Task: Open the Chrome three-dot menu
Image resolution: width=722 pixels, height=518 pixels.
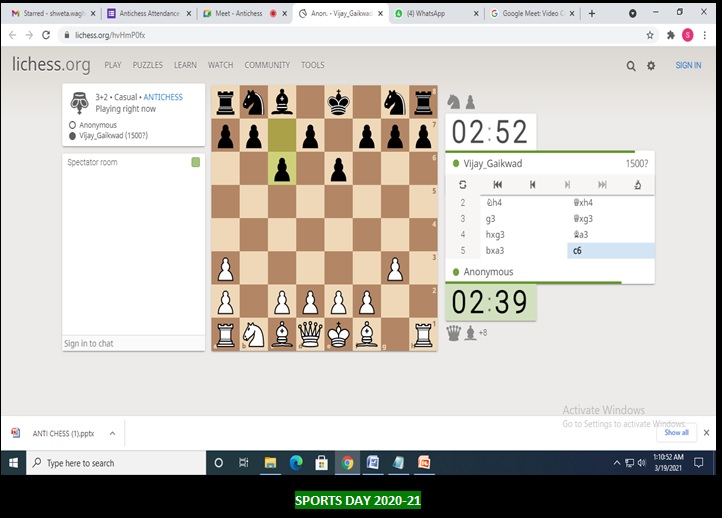Action: 705,35
